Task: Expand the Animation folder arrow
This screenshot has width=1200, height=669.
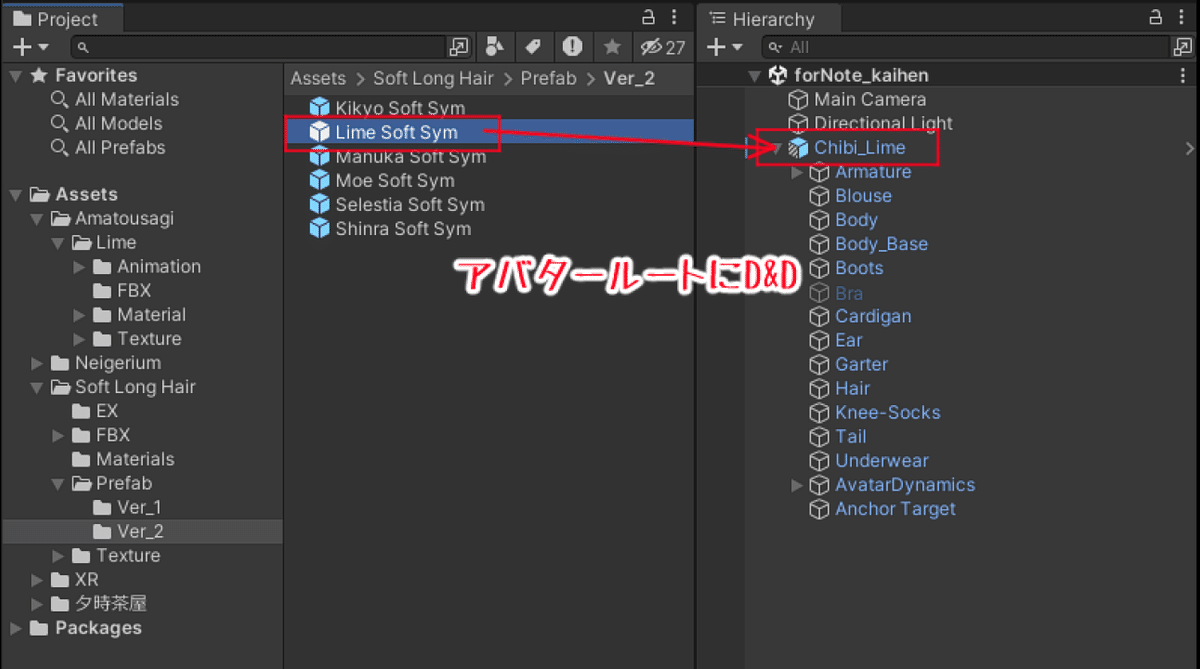Action: coord(79,267)
